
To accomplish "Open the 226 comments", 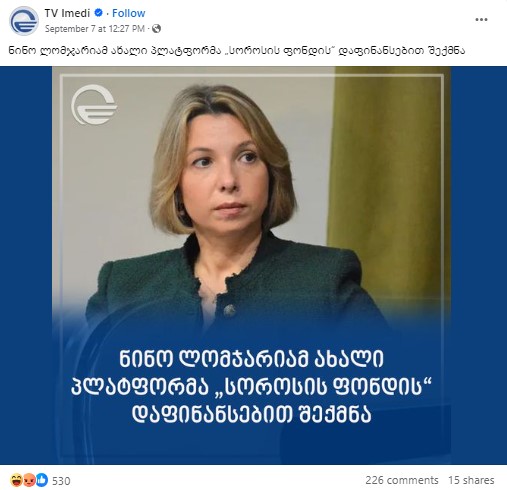I will (x=402, y=480).
